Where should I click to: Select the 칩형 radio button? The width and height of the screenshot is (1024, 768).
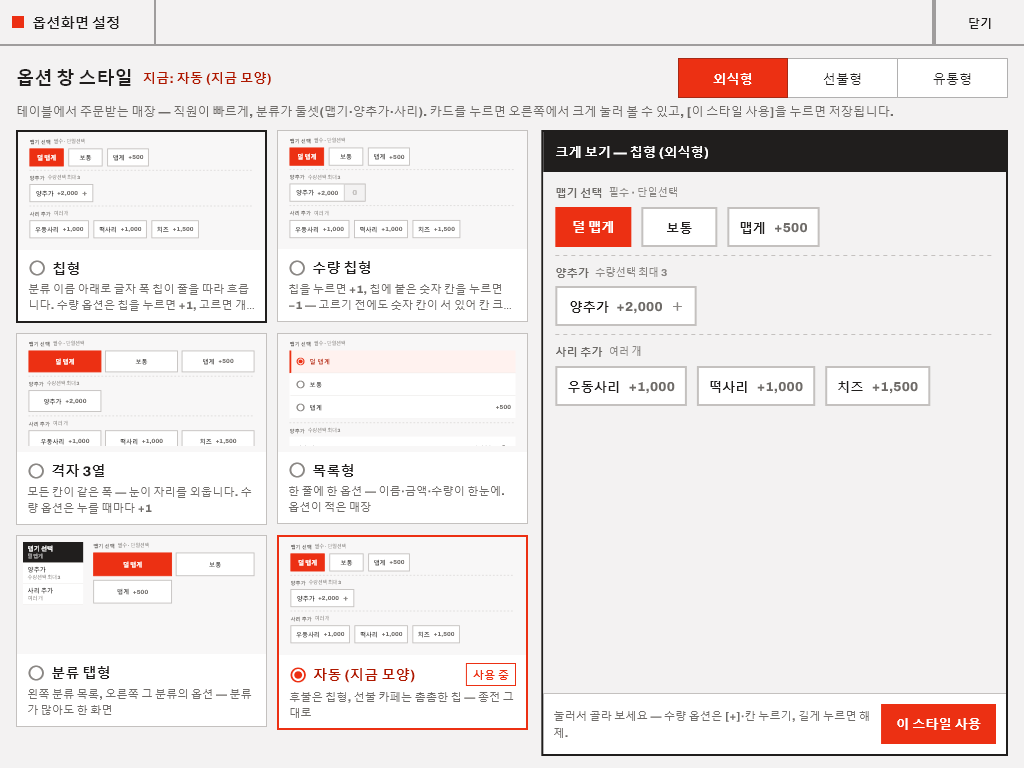tap(37, 268)
